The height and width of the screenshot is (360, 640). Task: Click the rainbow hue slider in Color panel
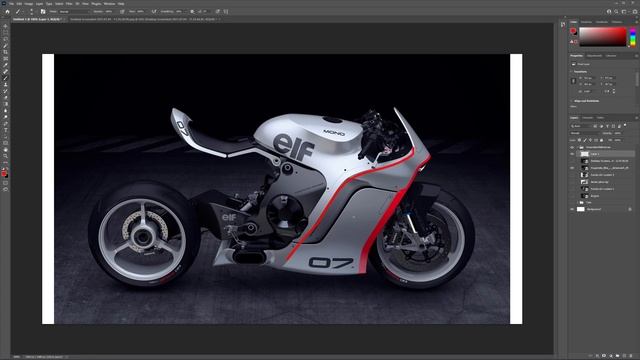click(632, 36)
